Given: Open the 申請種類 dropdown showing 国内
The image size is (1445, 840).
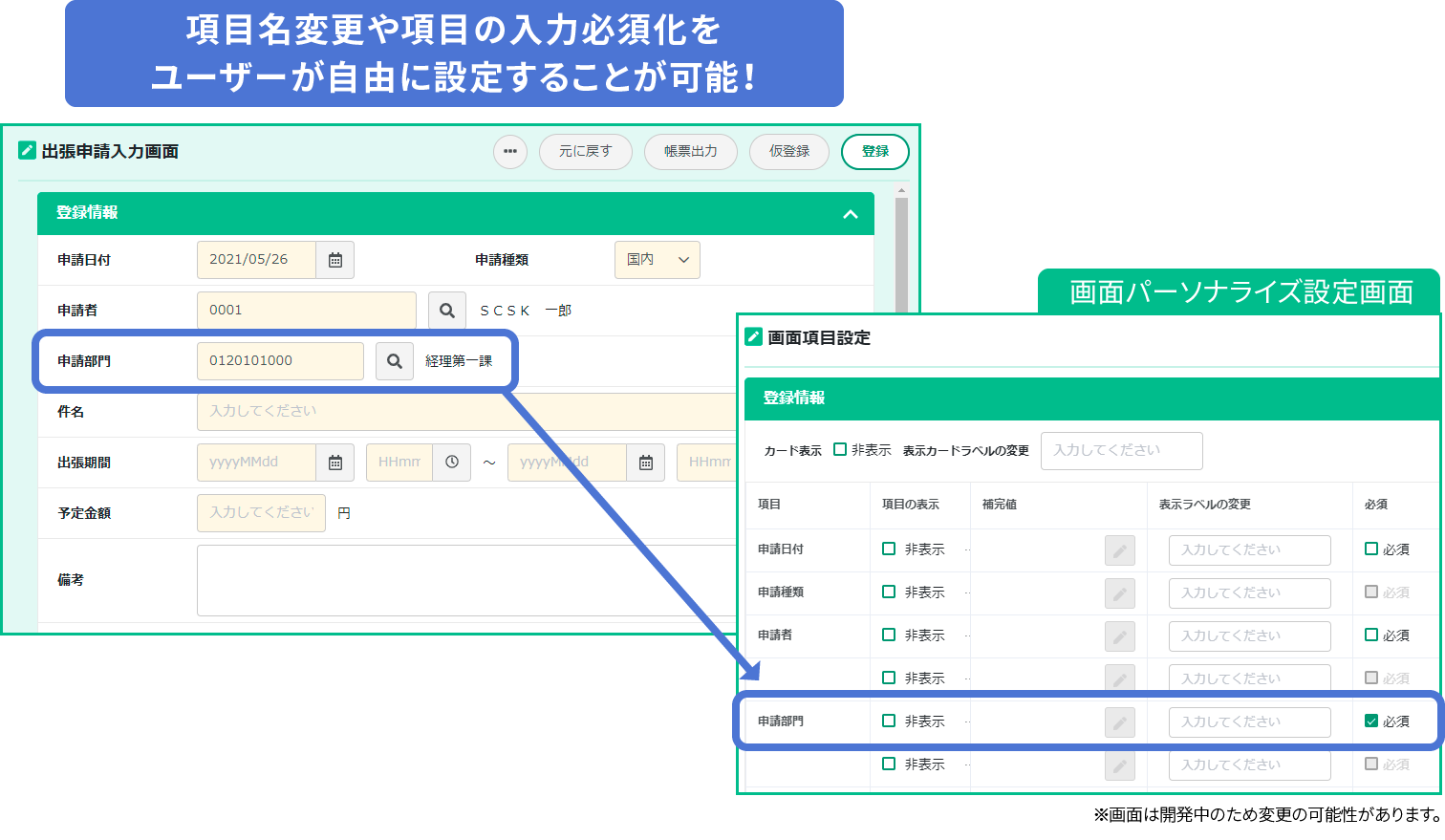Looking at the screenshot, I should [657, 259].
